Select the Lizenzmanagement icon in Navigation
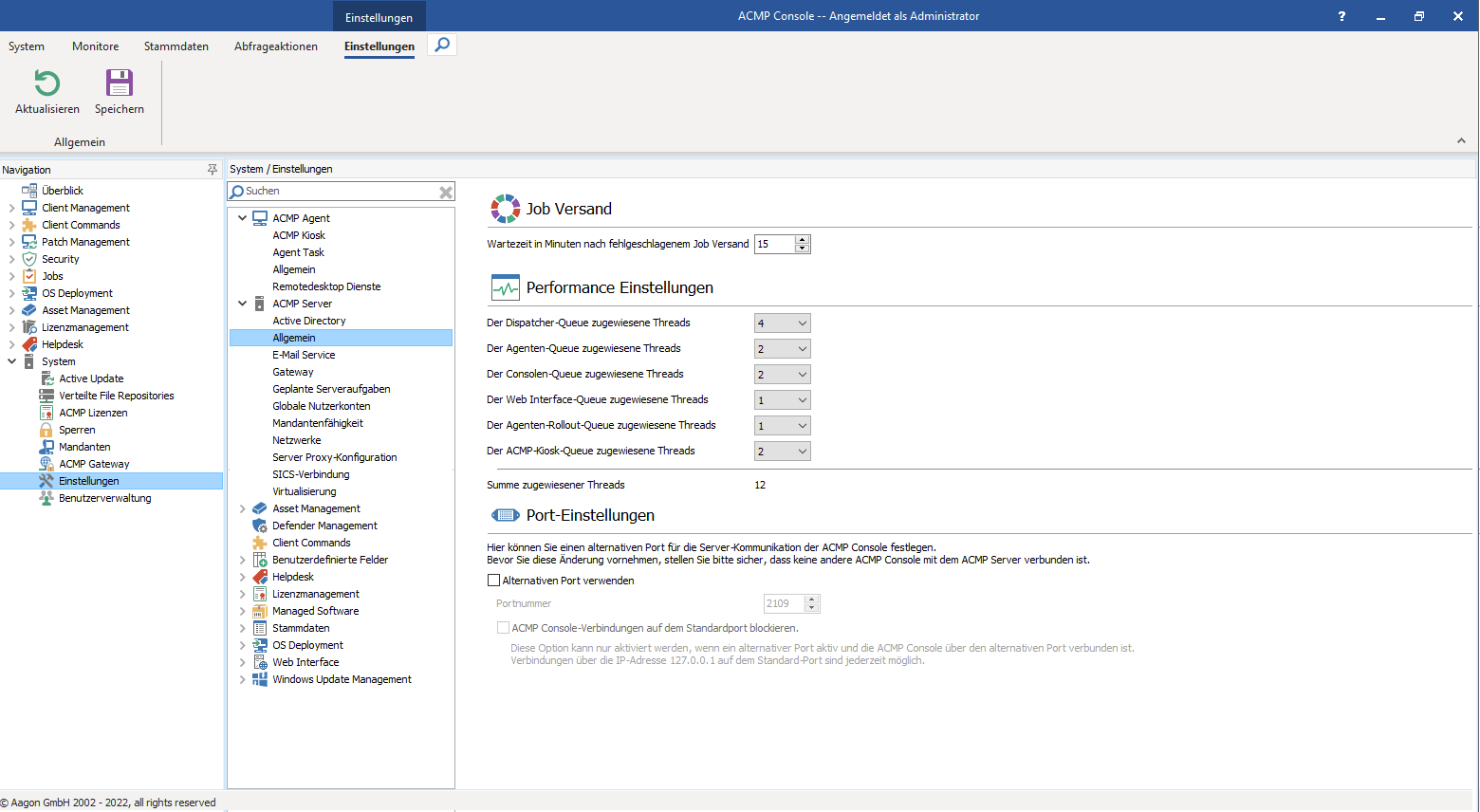 pyautogui.click(x=29, y=327)
